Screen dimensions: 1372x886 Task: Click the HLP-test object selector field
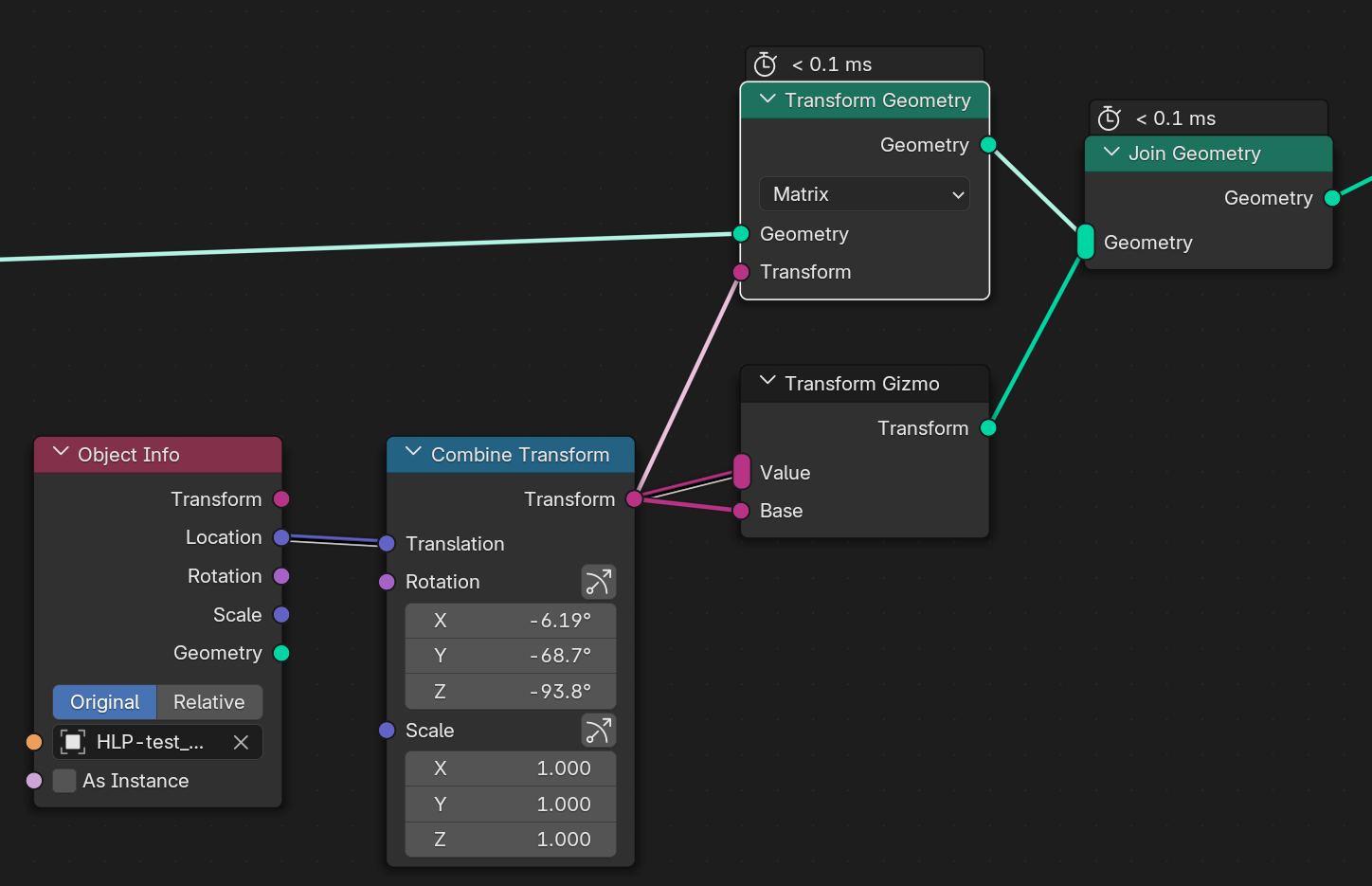click(x=157, y=742)
